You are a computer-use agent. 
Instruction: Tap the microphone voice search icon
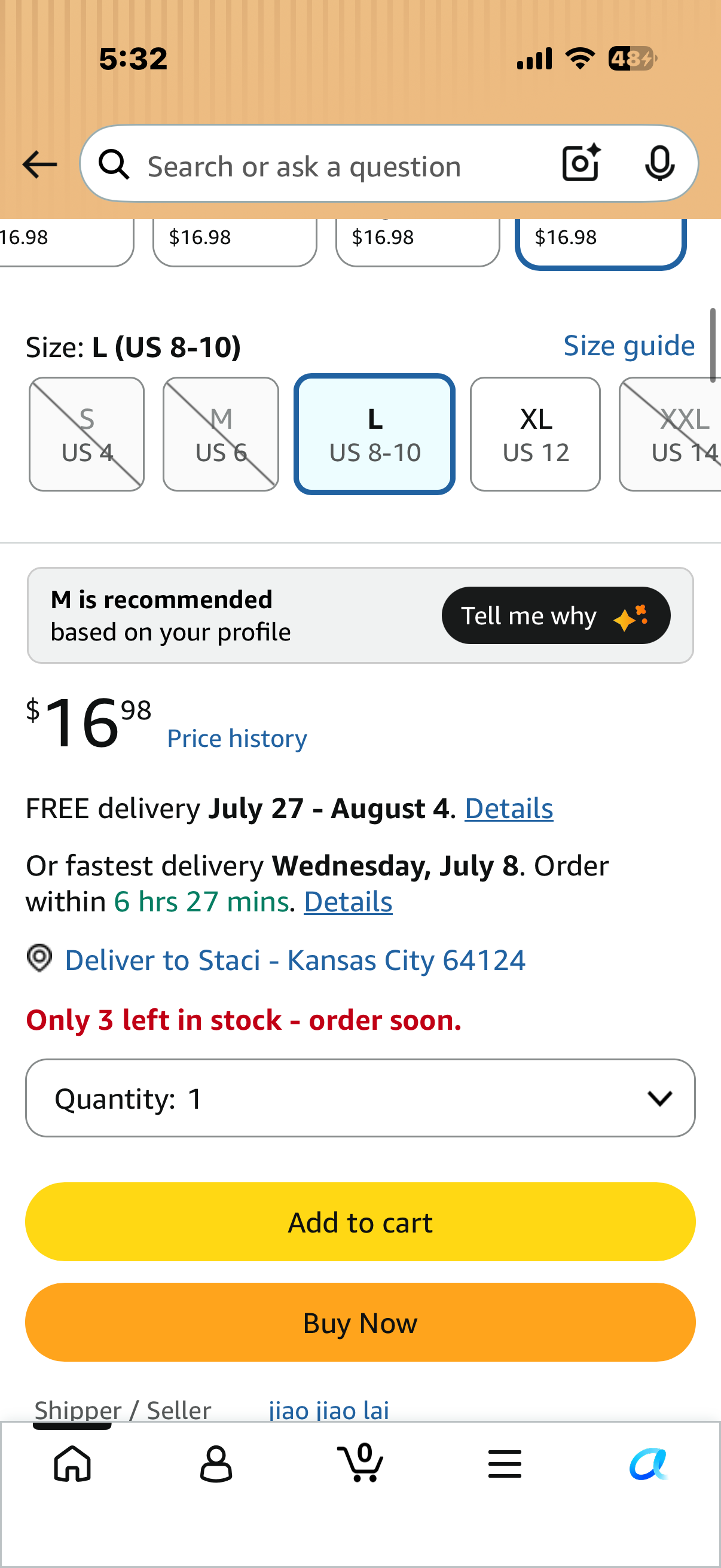(x=659, y=163)
